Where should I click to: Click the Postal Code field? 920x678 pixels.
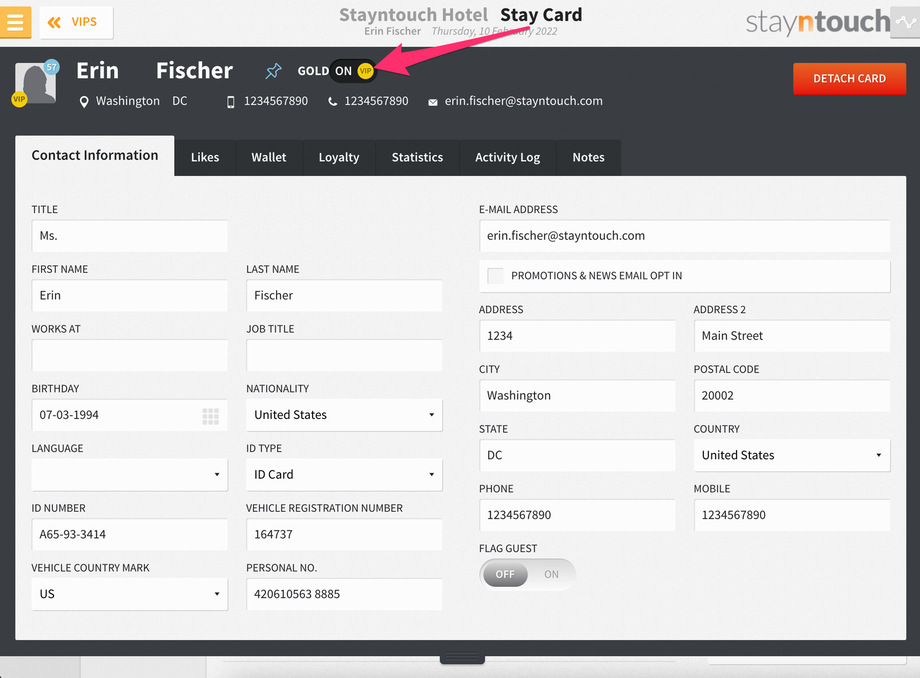coord(792,396)
